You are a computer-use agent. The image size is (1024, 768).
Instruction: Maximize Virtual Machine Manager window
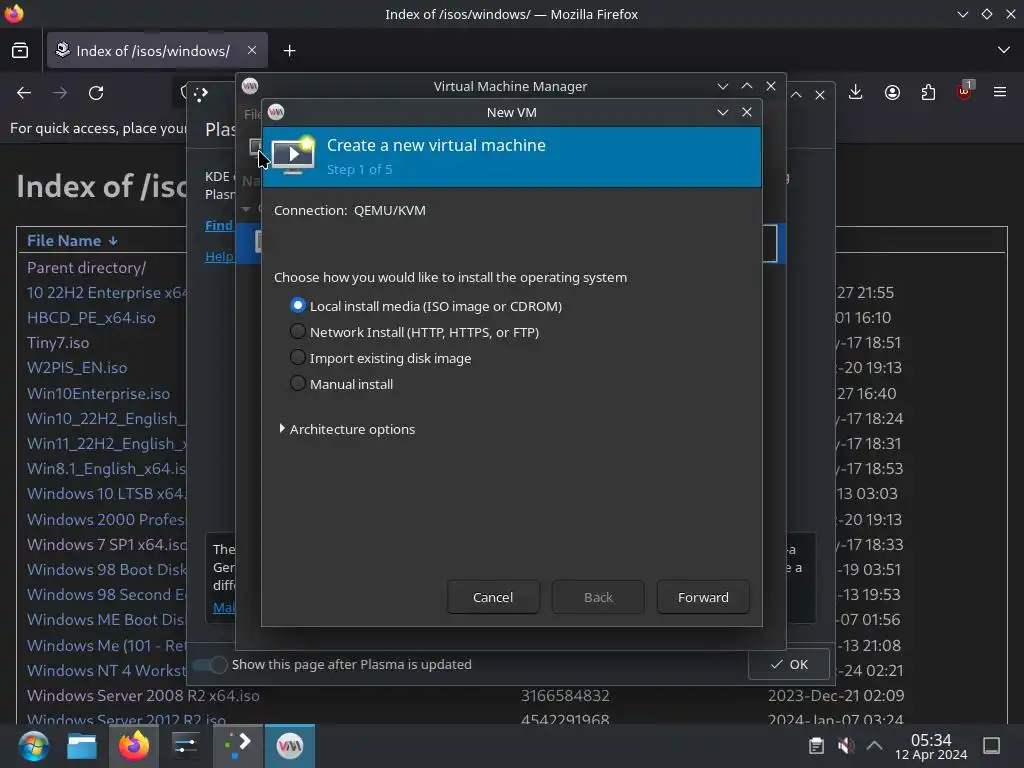point(746,86)
